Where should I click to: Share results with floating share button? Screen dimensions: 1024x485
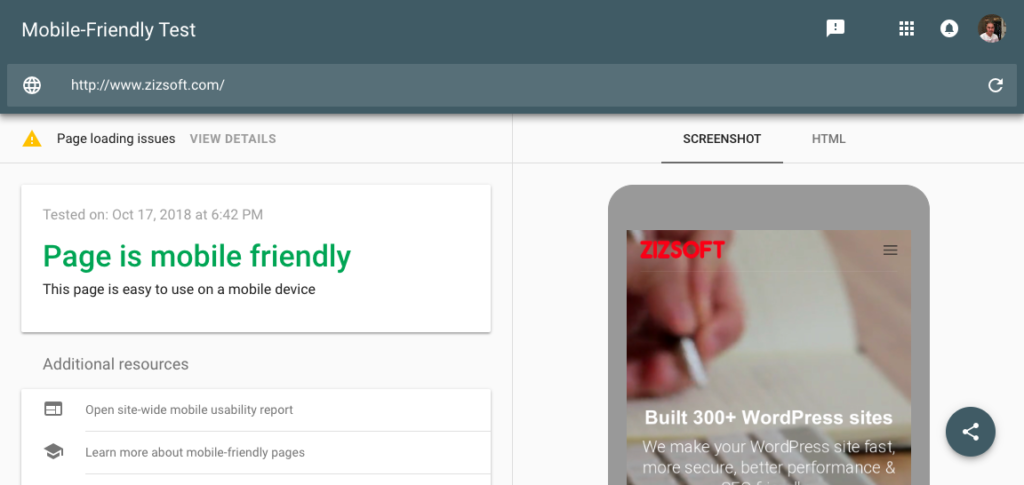pyautogui.click(x=970, y=431)
